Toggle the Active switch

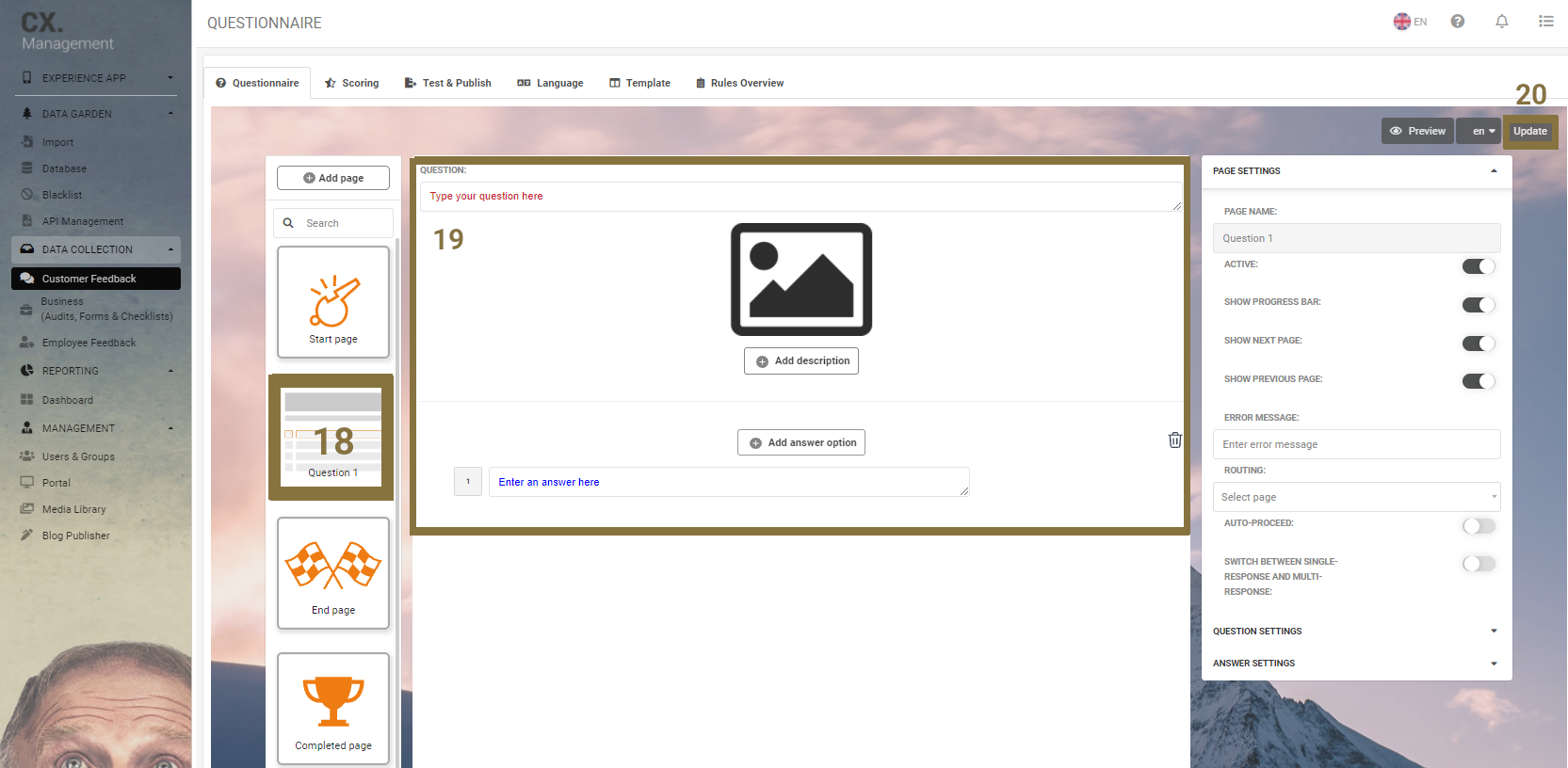click(x=1479, y=266)
